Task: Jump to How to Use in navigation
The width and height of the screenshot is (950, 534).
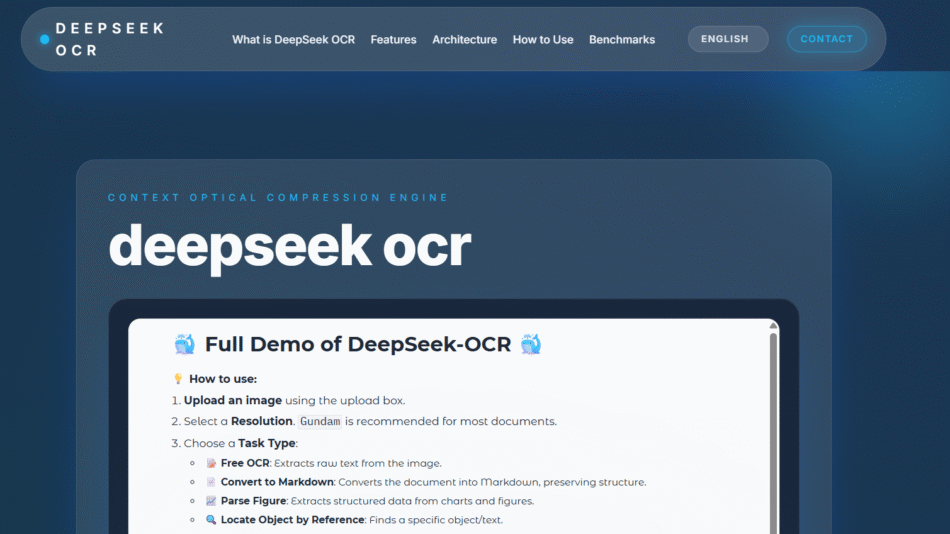Action: [x=543, y=40]
